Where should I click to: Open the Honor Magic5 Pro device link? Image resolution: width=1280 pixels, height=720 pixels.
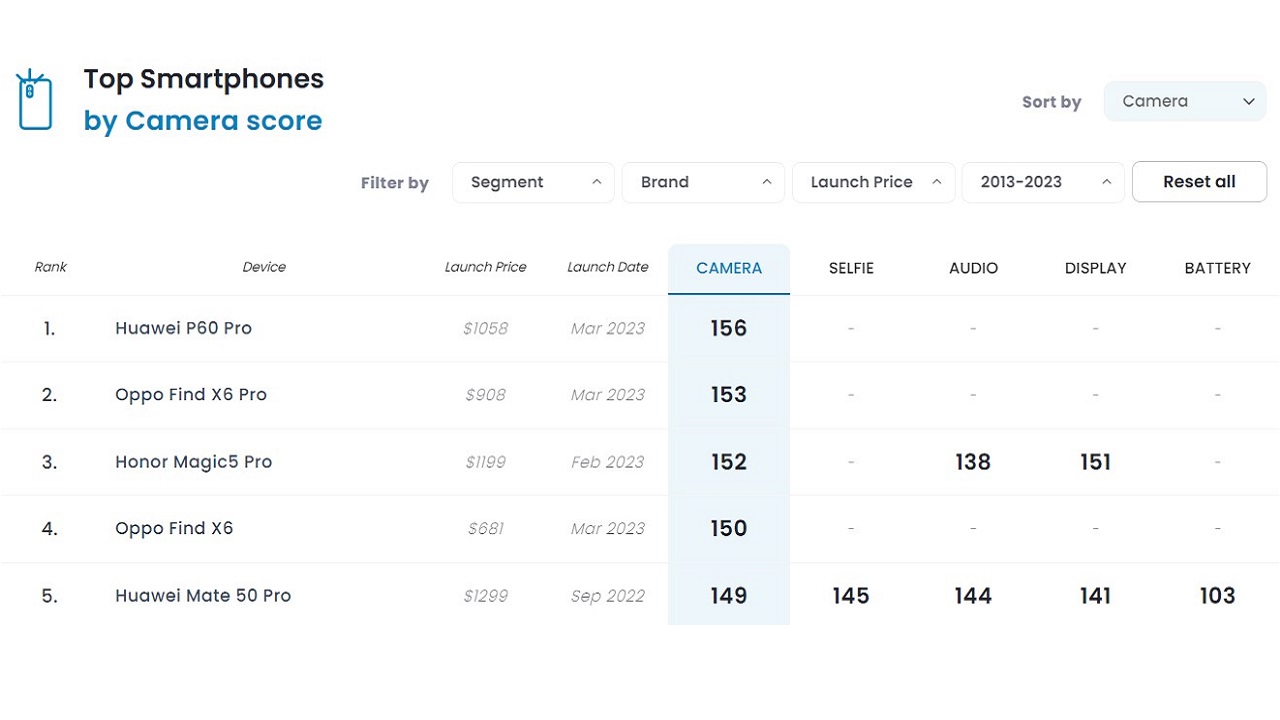193,462
